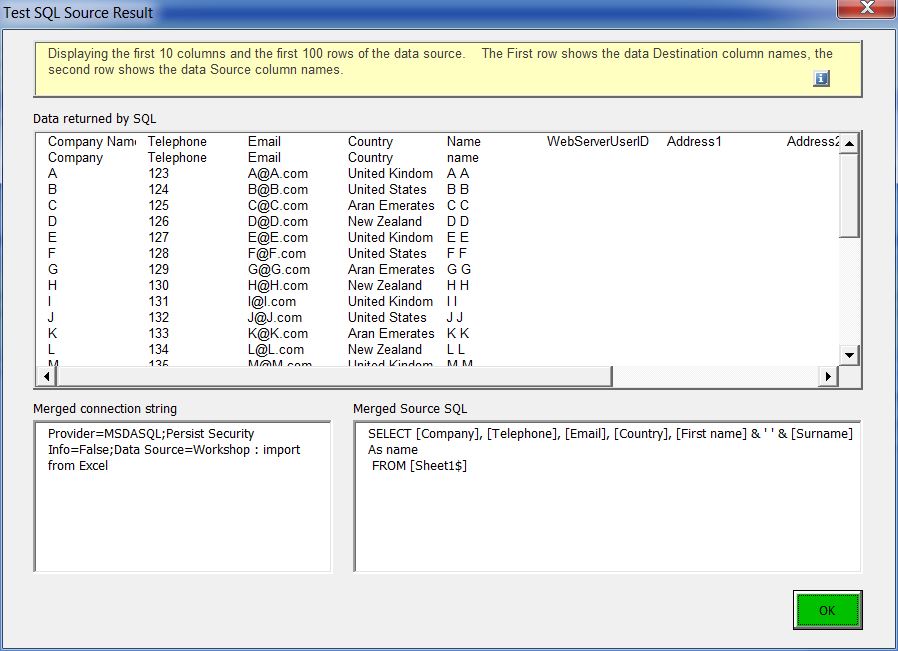Image resolution: width=898 pixels, height=651 pixels.
Task: Click inside the Merged connection string box
Action: tap(180, 500)
